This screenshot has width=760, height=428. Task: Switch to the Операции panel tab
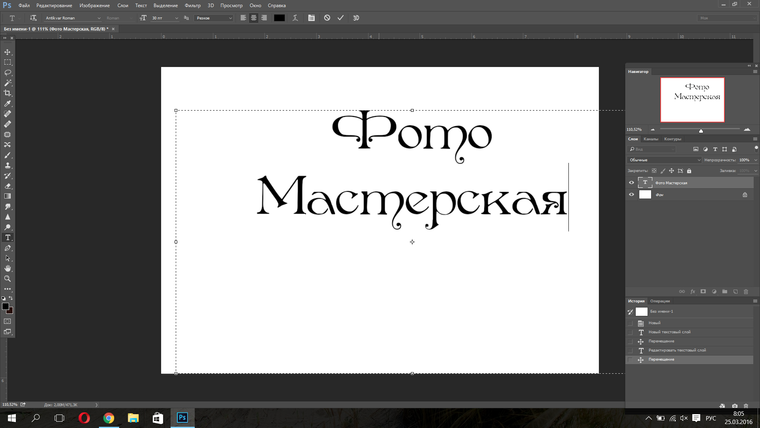pos(660,301)
